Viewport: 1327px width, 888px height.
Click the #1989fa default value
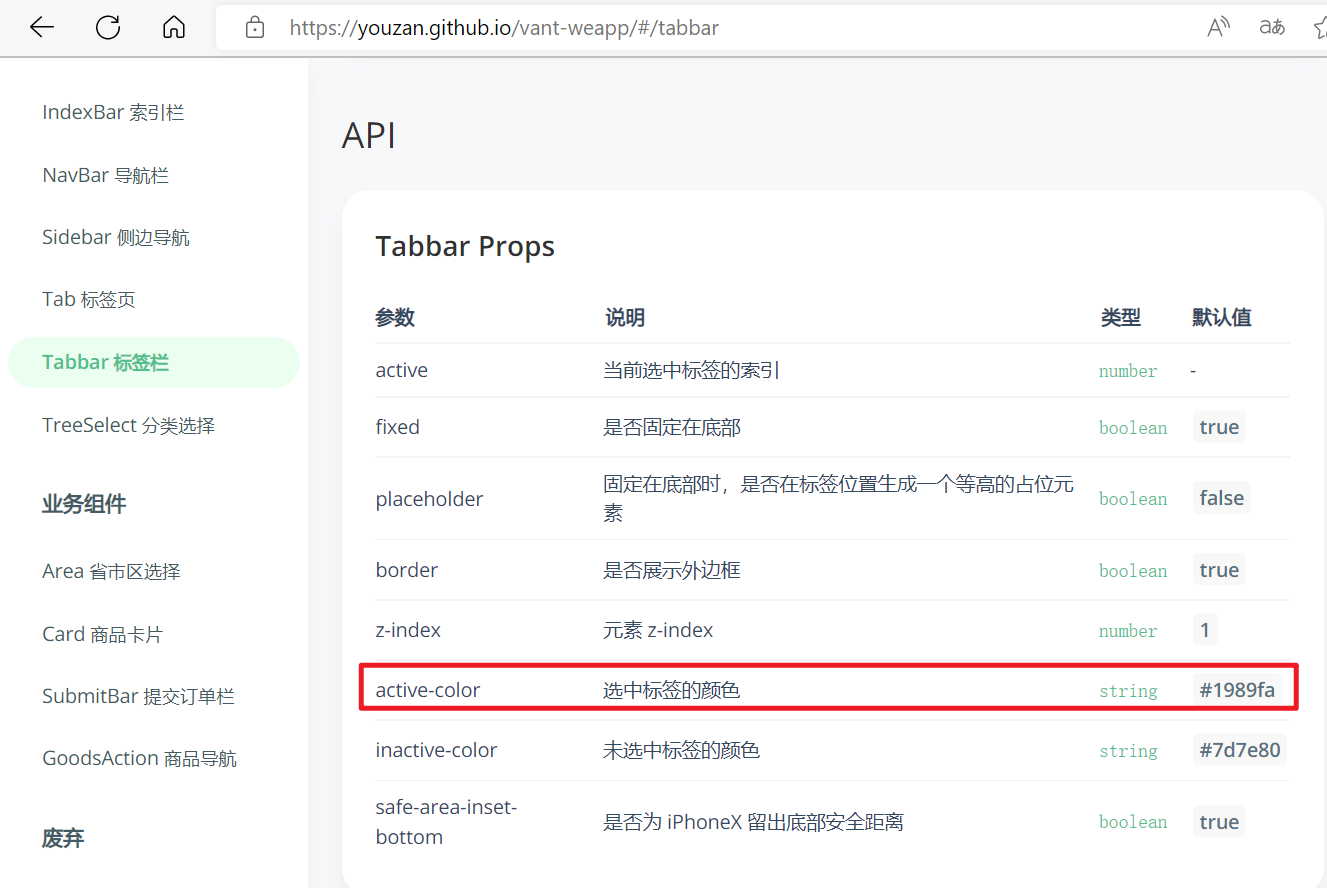tap(1237, 690)
